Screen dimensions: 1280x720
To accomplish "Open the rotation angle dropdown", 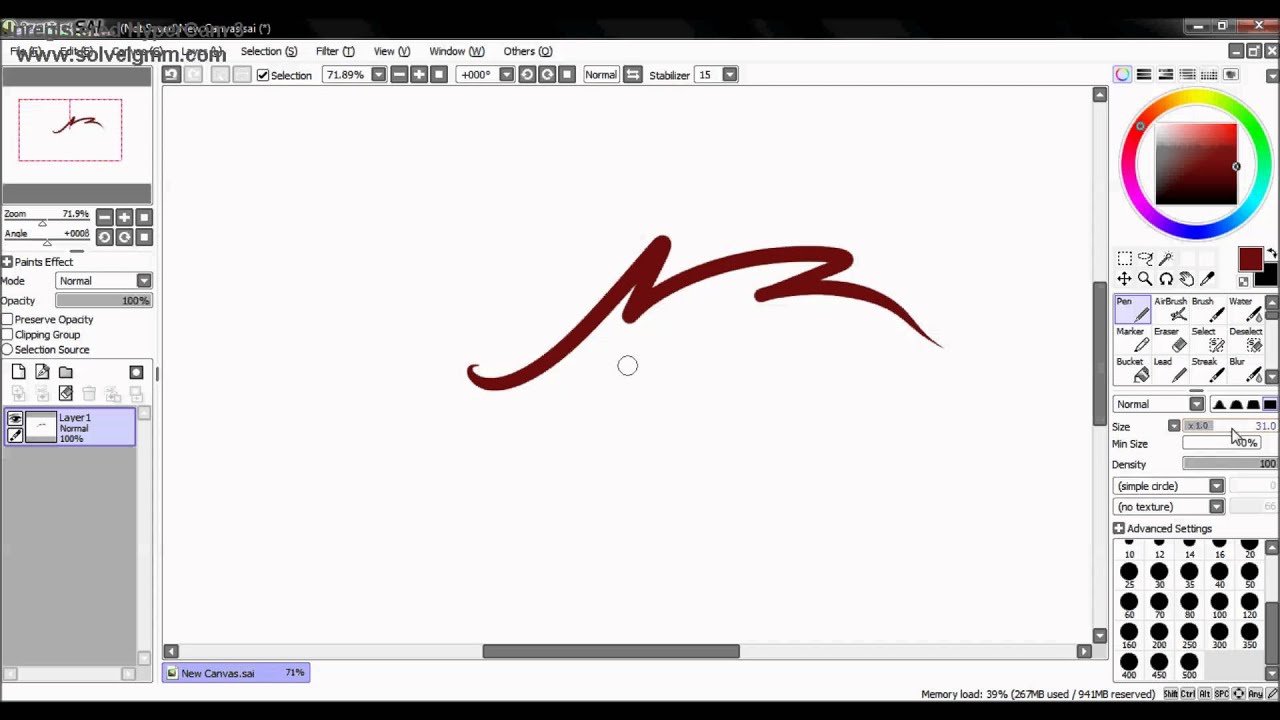I will 506,75.
